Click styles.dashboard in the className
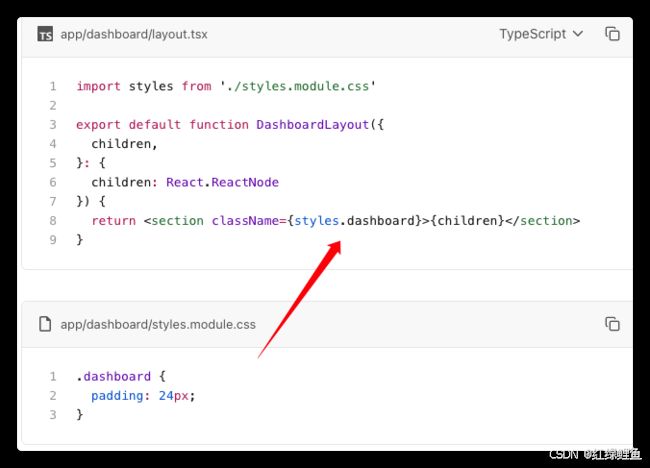 [354, 221]
